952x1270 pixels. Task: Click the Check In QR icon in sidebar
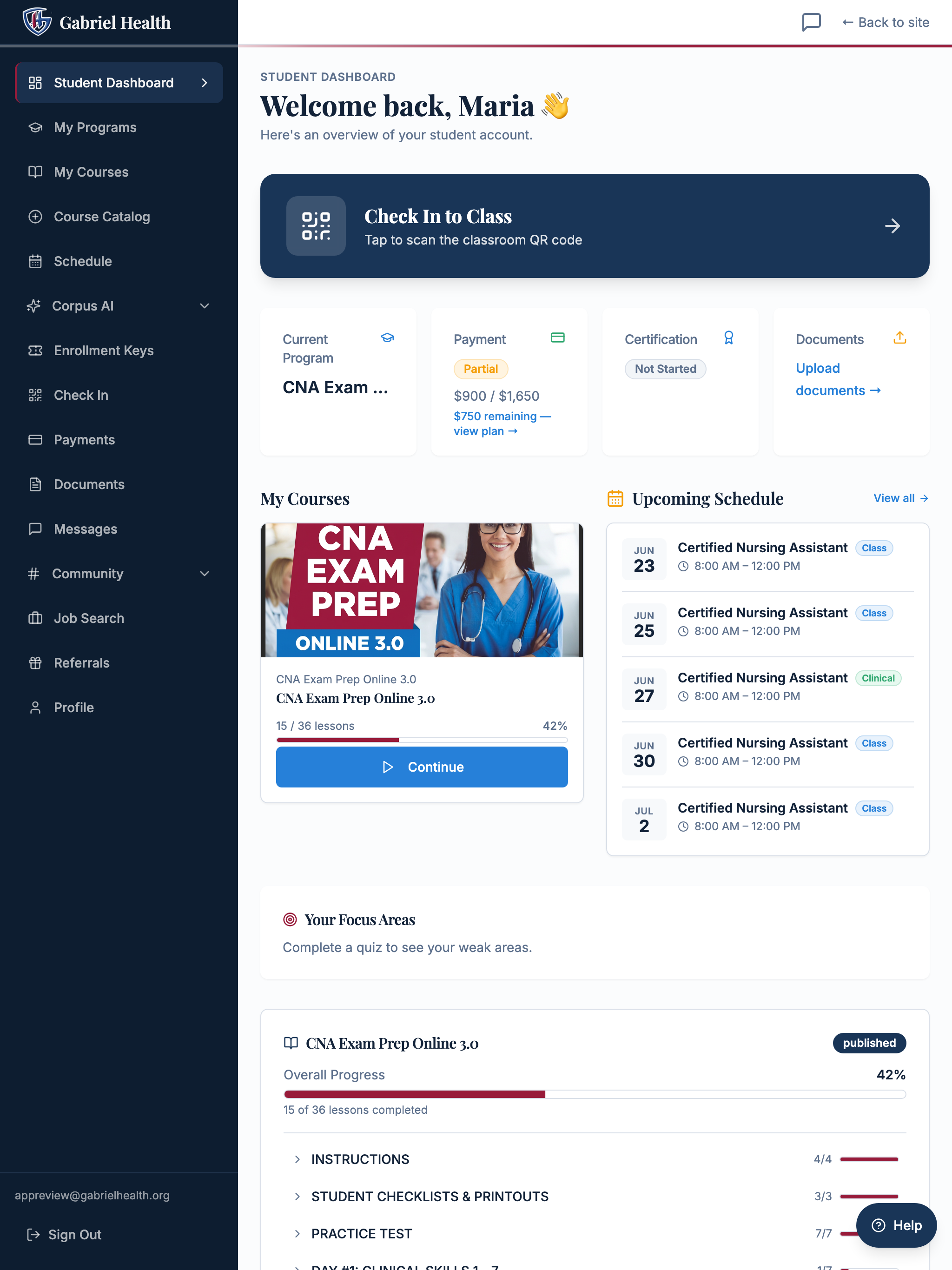tap(35, 395)
